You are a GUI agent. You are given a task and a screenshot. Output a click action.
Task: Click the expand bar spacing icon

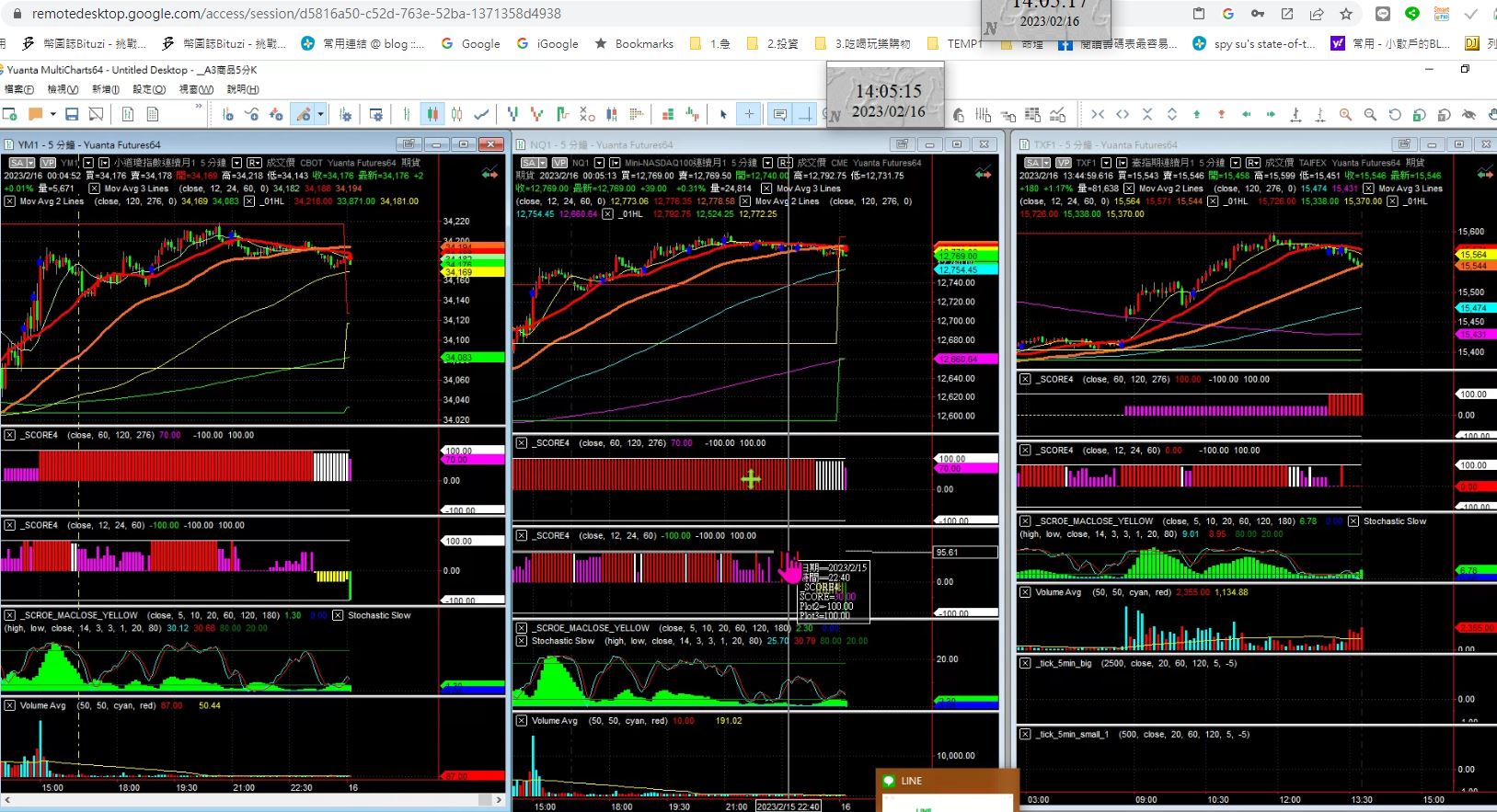pos(1123,114)
